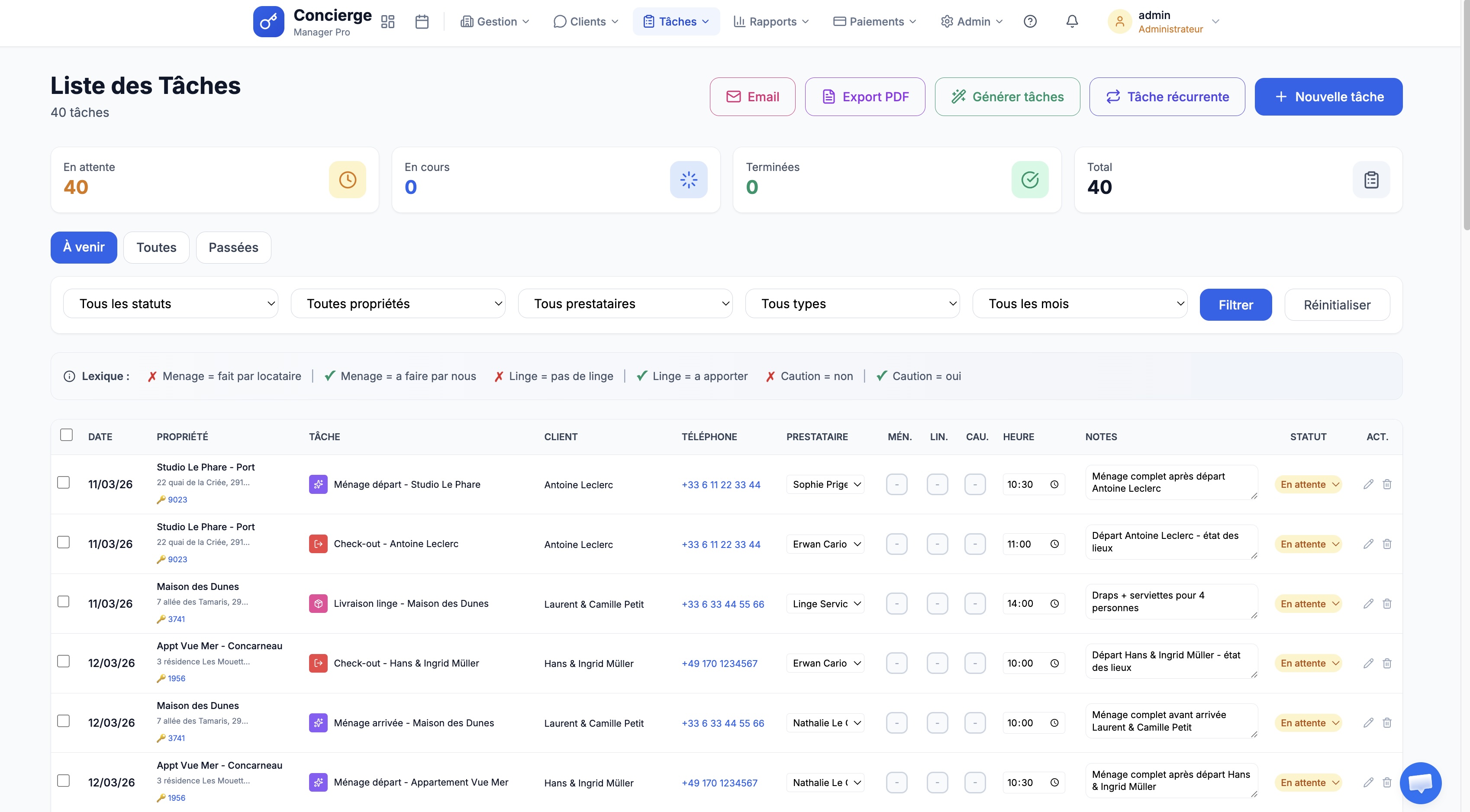Call +49 170 1234567 phone link

[719, 664]
